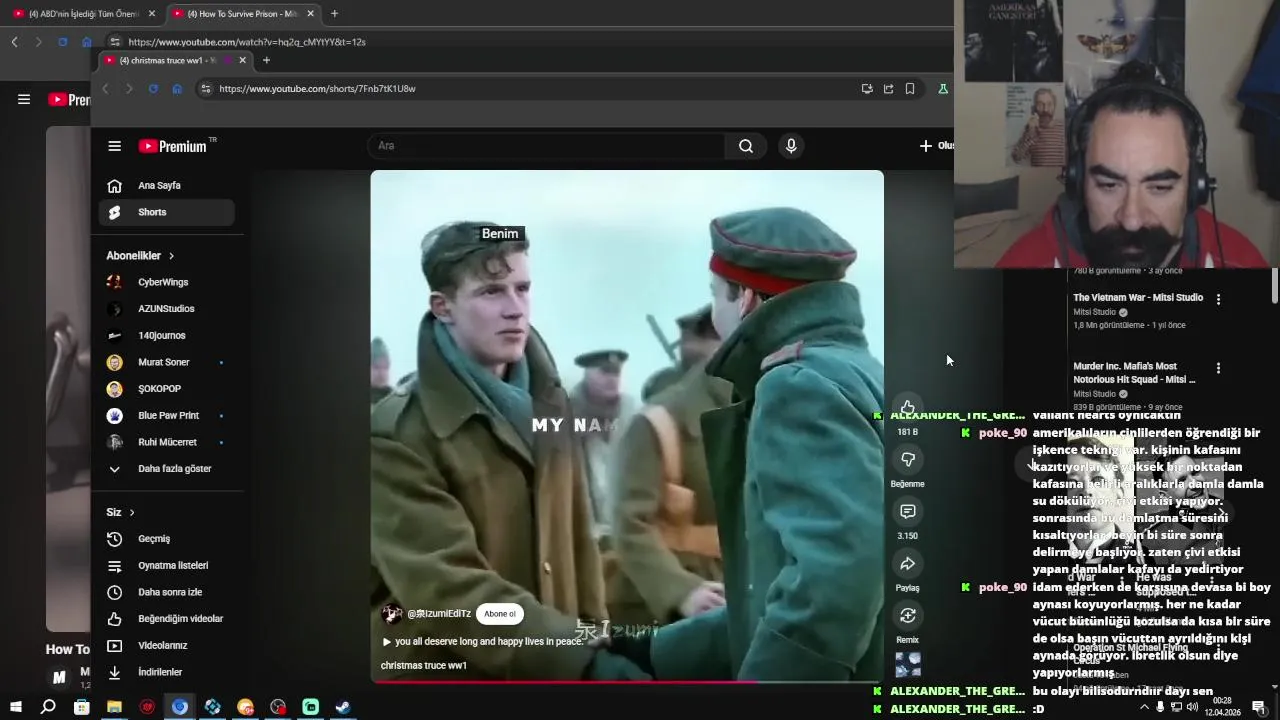The height and width of the screenshot is (720, 1280).
Task: Open the YouTube guide hamburger menu
Action: pyautogui.click(x=115, y=146)
